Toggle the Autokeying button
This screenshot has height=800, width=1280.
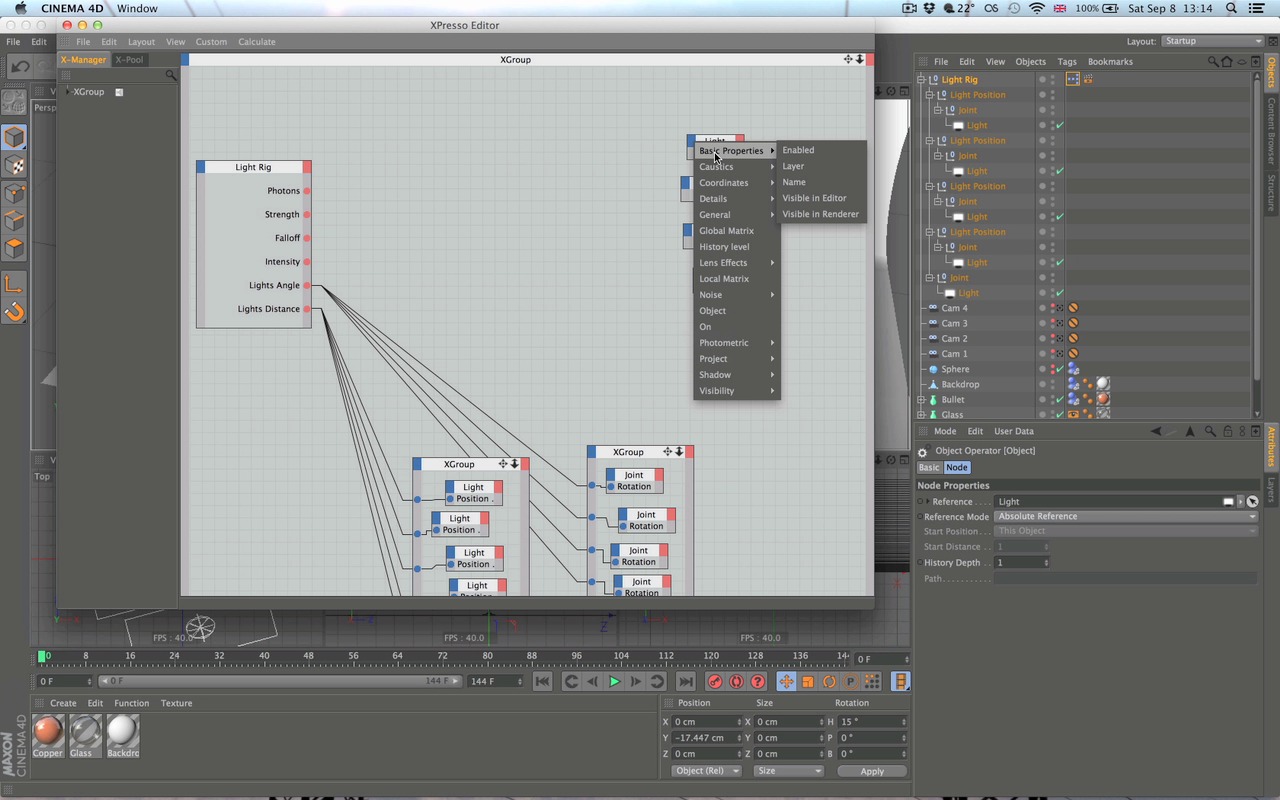click(x=737, y=681)
